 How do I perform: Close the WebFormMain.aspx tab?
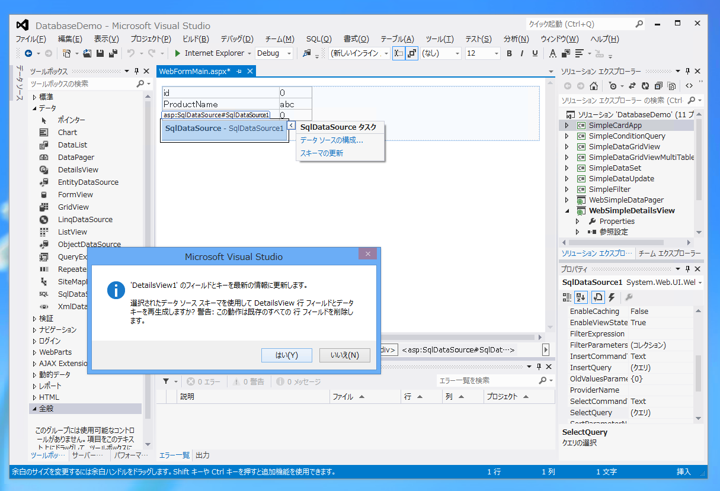point(250,71)
